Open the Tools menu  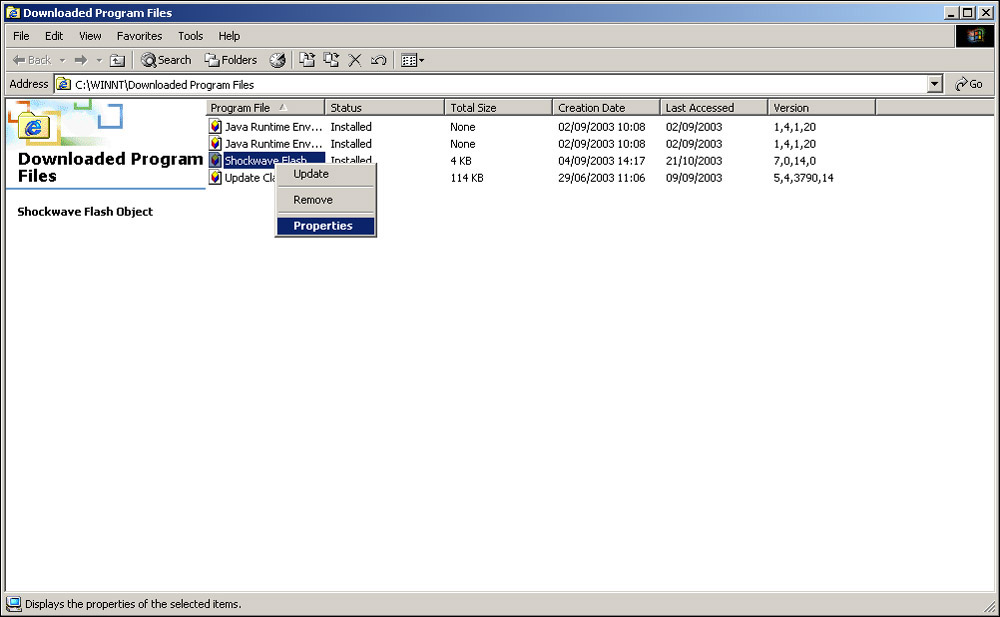click(190, 36)
